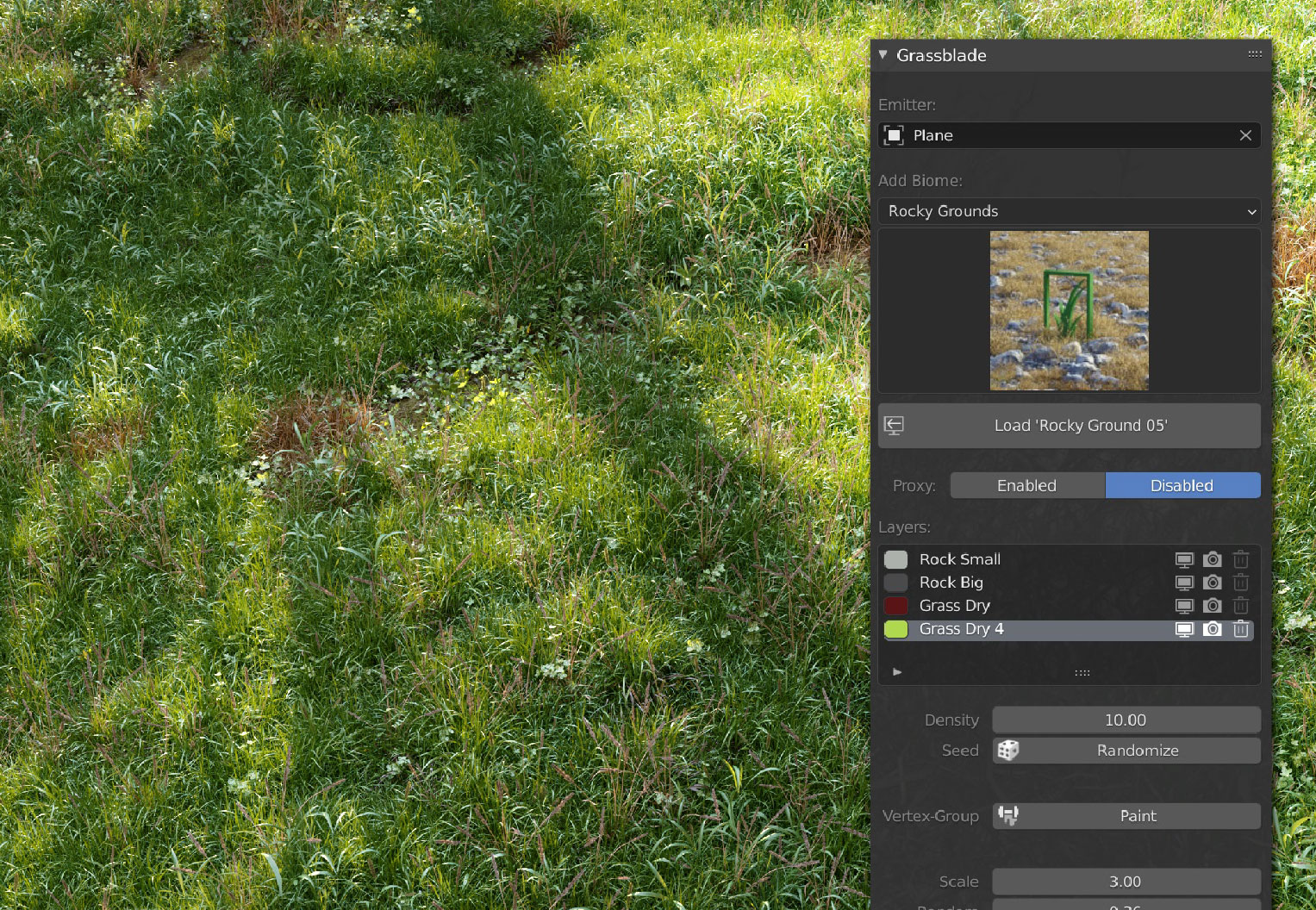Change the Grass Dry dark red swatch
This screenshot has width=1316, height=910.
pyautogui.click(x=896, y=606)
